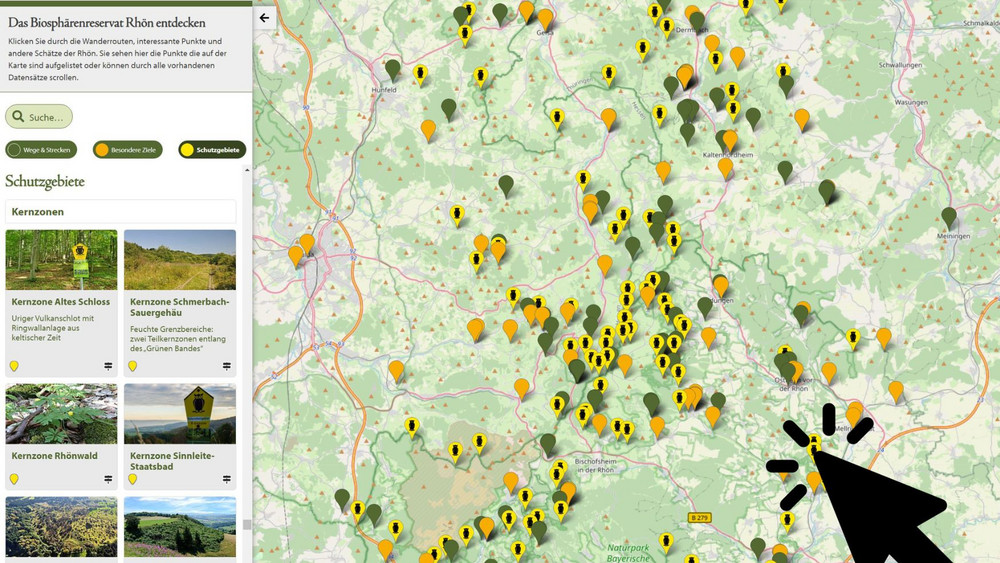1000x563 pixels.
Task: Click yellow pin icon in Sinnleite-Staatsbad card
Action: (x=132, y=479)
